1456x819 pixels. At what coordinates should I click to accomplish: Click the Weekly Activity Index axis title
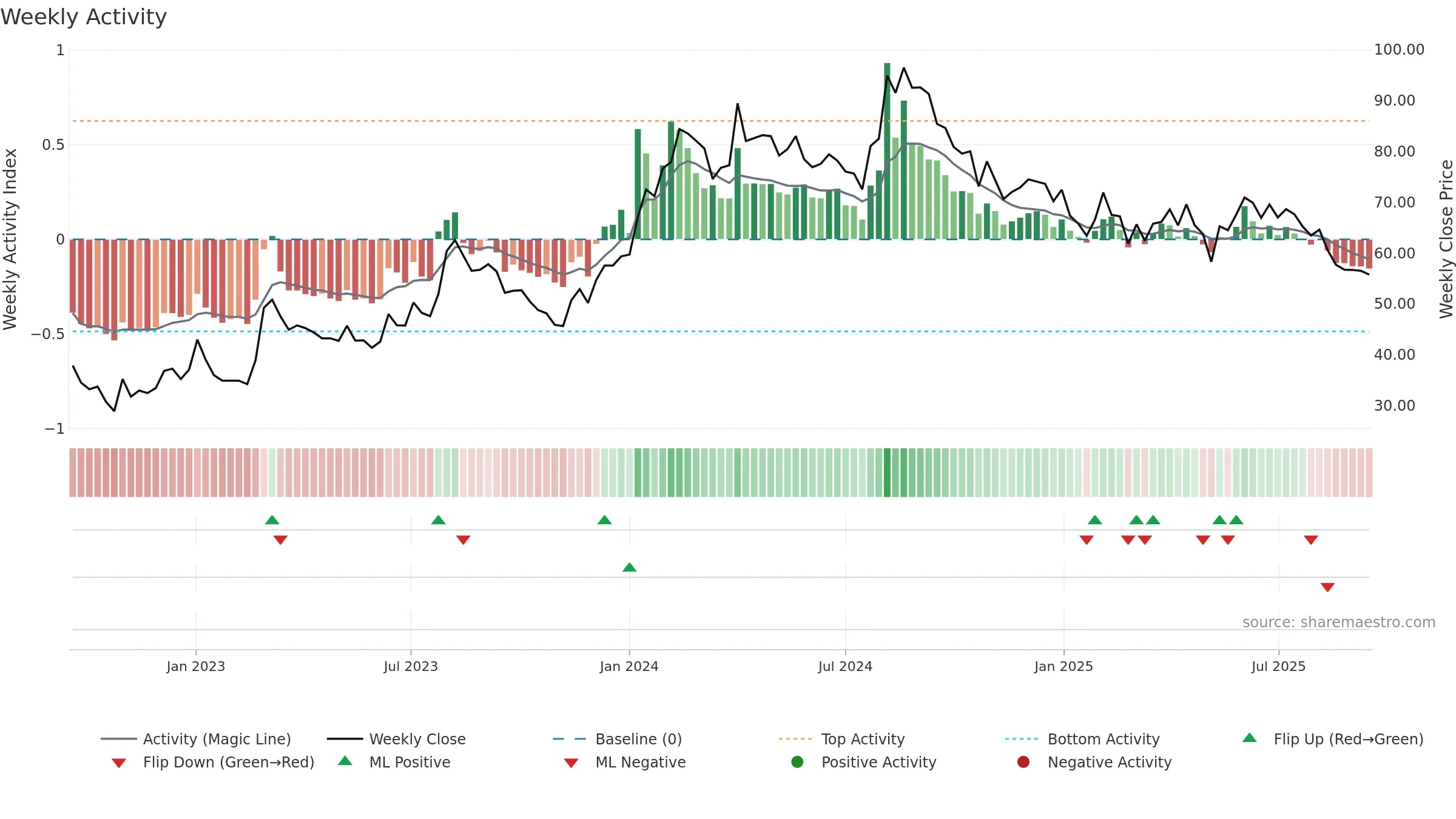click(x=10, y=239)
